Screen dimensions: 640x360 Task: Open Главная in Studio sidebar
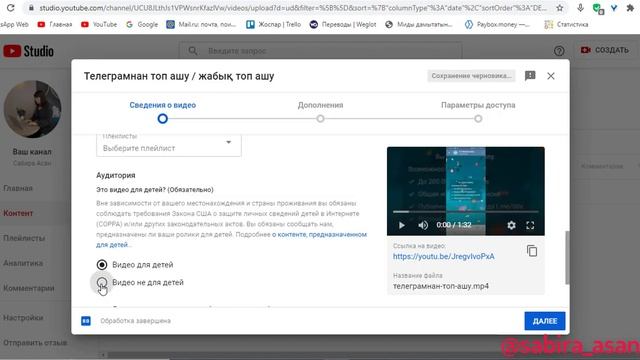click(18, 188)
